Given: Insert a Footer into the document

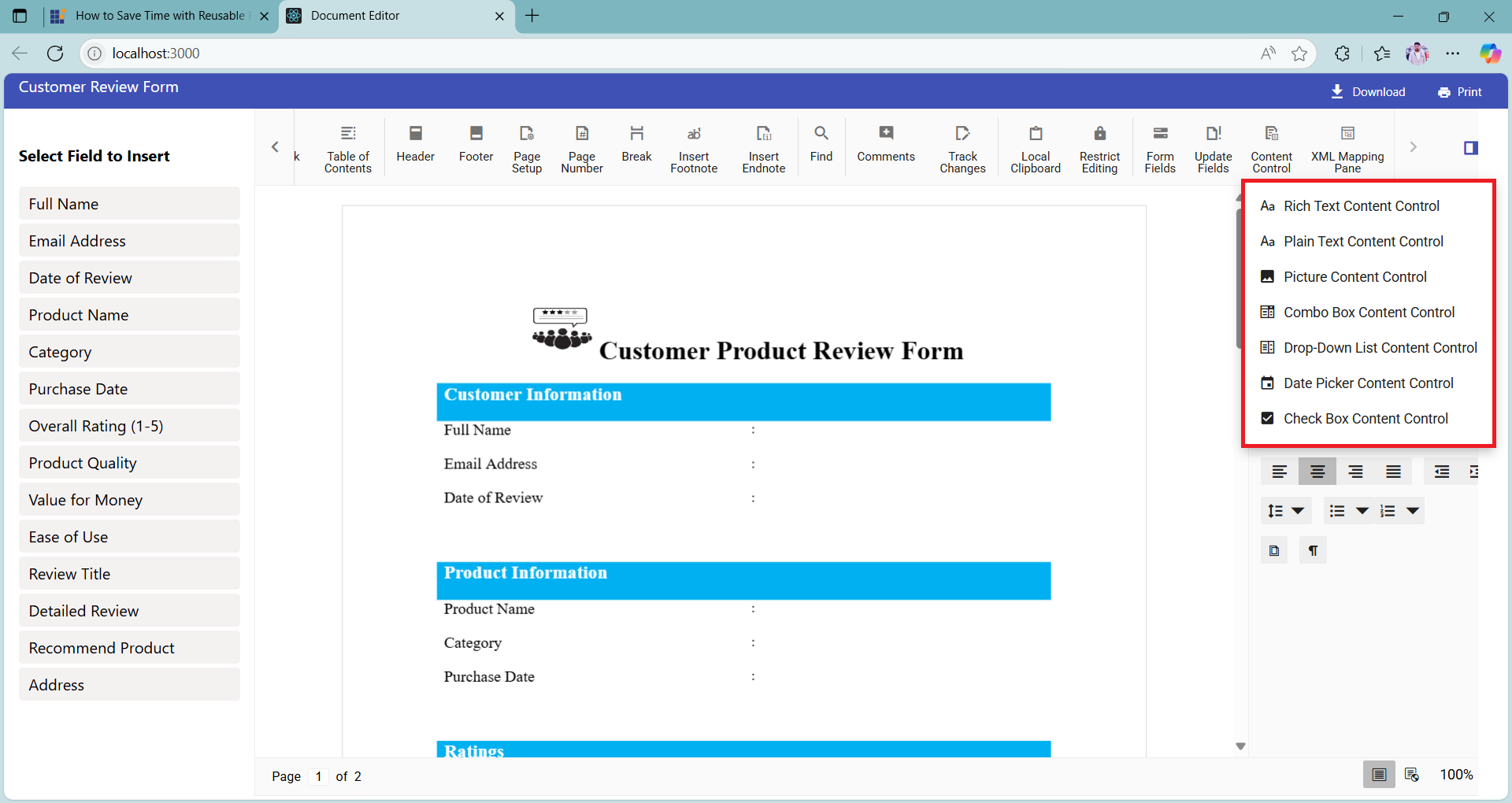Looking at the screenshot, I should pos(475,146).
